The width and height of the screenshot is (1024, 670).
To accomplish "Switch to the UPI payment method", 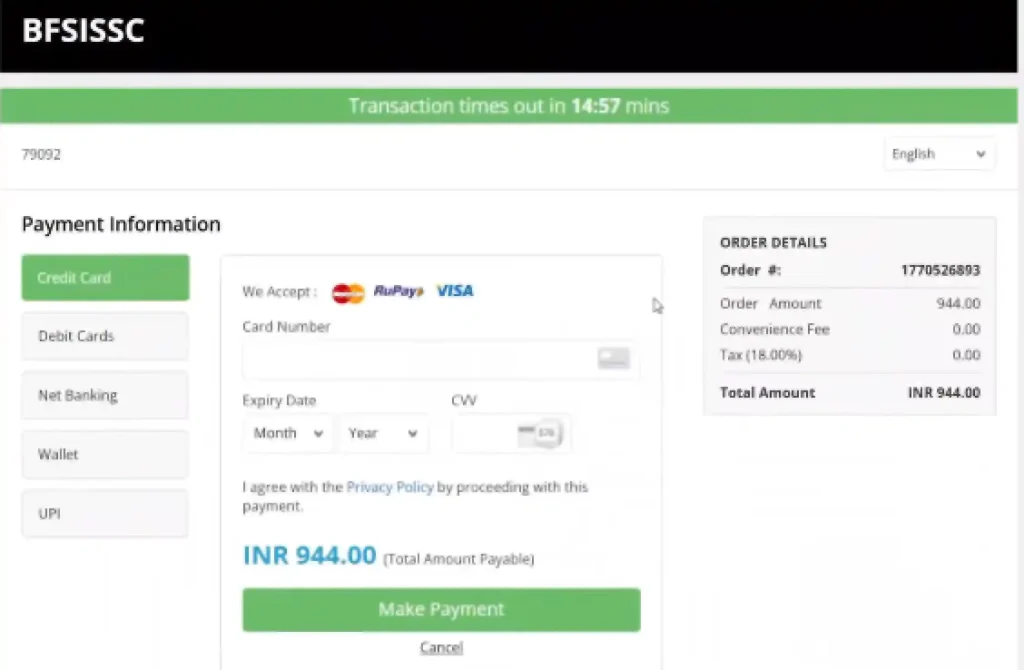I will coord(104,513).
